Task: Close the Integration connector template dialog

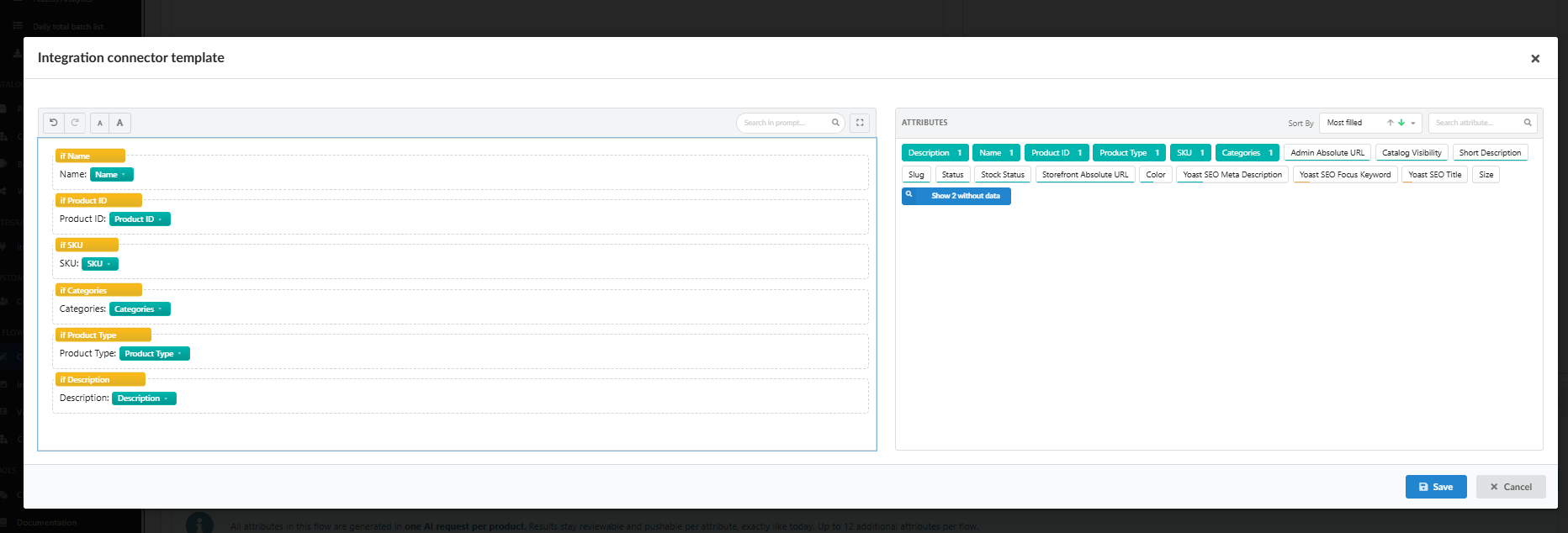Action: [1535, 58]
